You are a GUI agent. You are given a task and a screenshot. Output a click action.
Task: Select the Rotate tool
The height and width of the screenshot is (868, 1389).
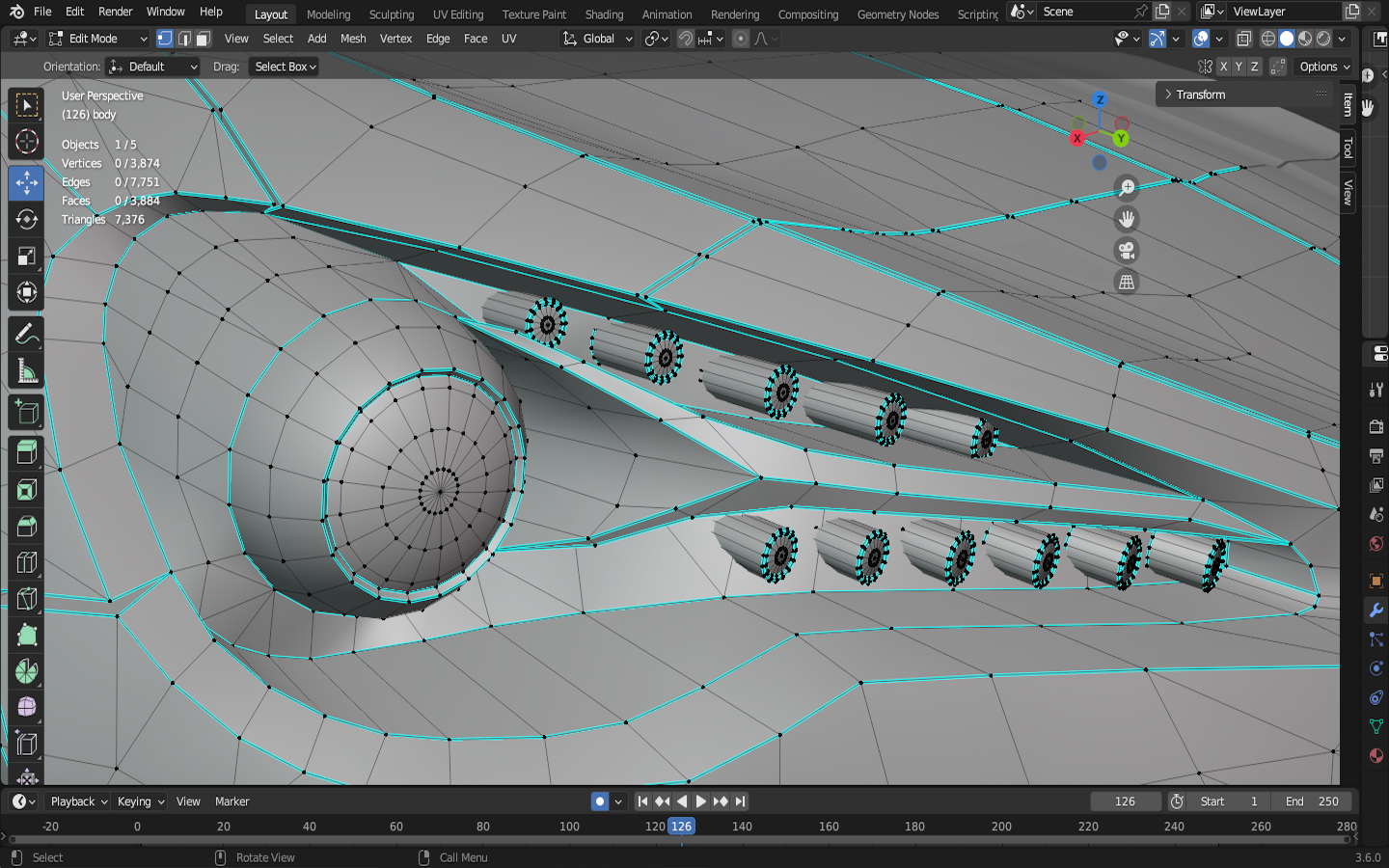26,219
